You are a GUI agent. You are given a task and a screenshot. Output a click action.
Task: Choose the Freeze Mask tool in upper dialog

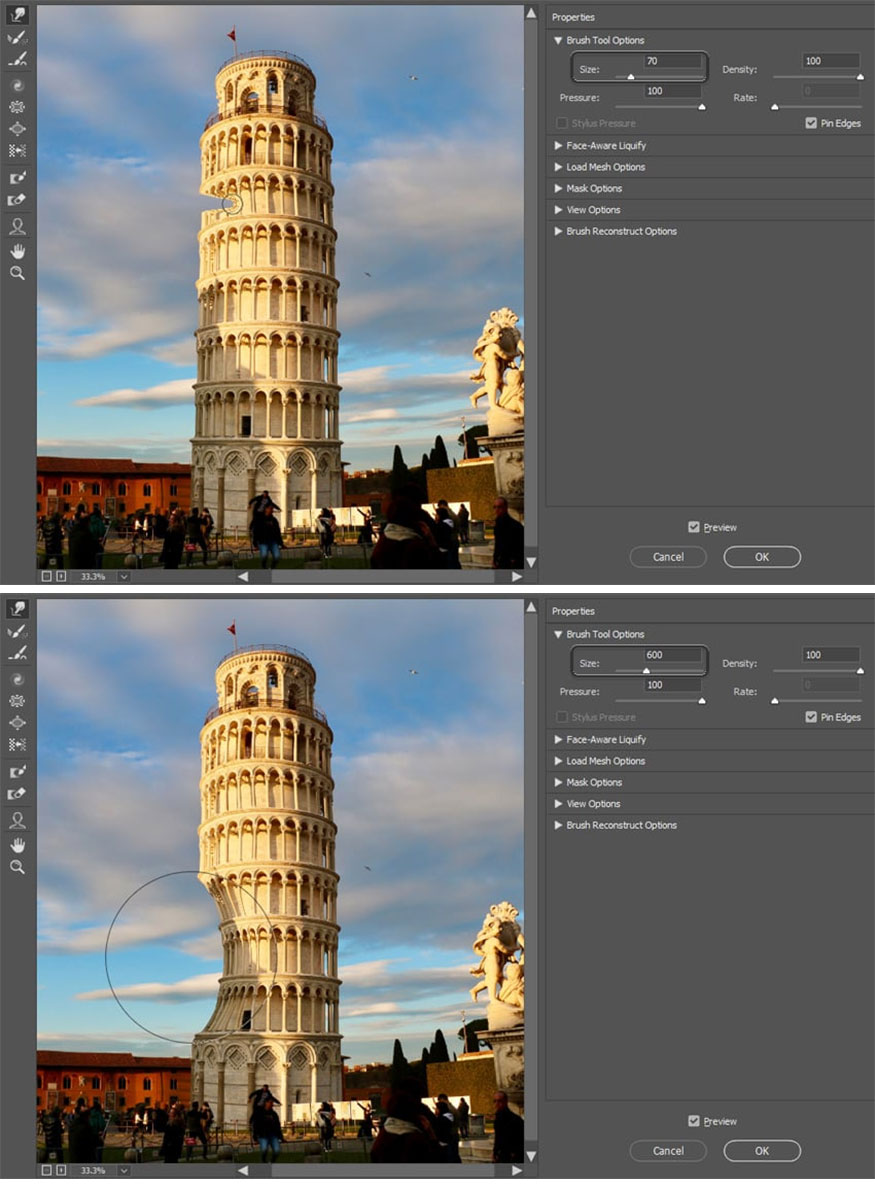(x=17, y=178)
